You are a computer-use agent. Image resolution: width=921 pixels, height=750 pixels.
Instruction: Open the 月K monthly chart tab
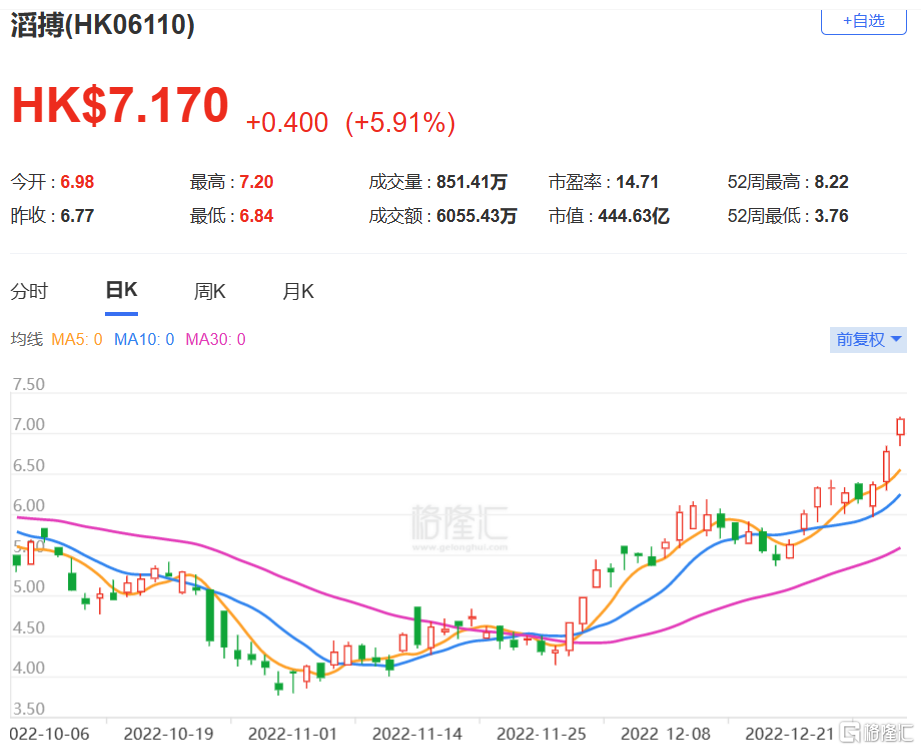point(298,291)
